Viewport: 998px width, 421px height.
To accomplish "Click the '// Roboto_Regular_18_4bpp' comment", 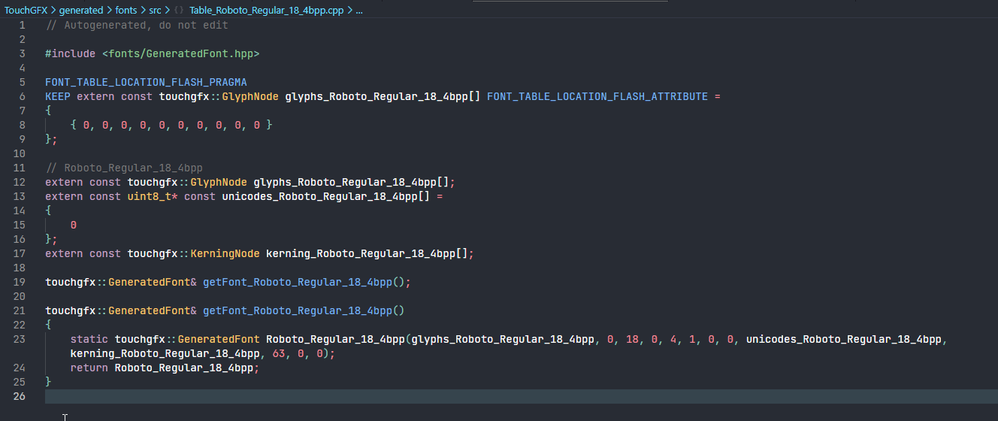I will 124,168.
